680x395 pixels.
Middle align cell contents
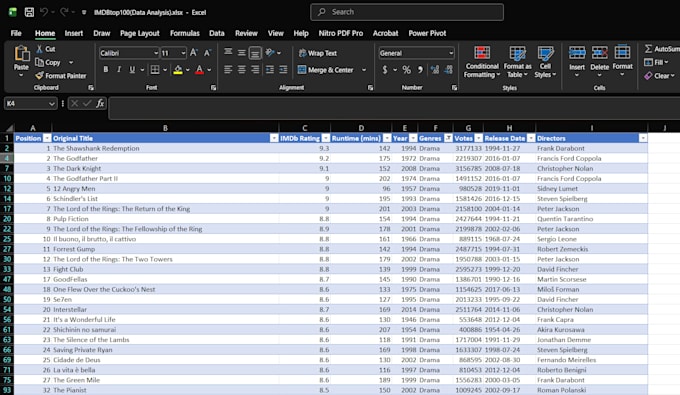tap(242, 52)
